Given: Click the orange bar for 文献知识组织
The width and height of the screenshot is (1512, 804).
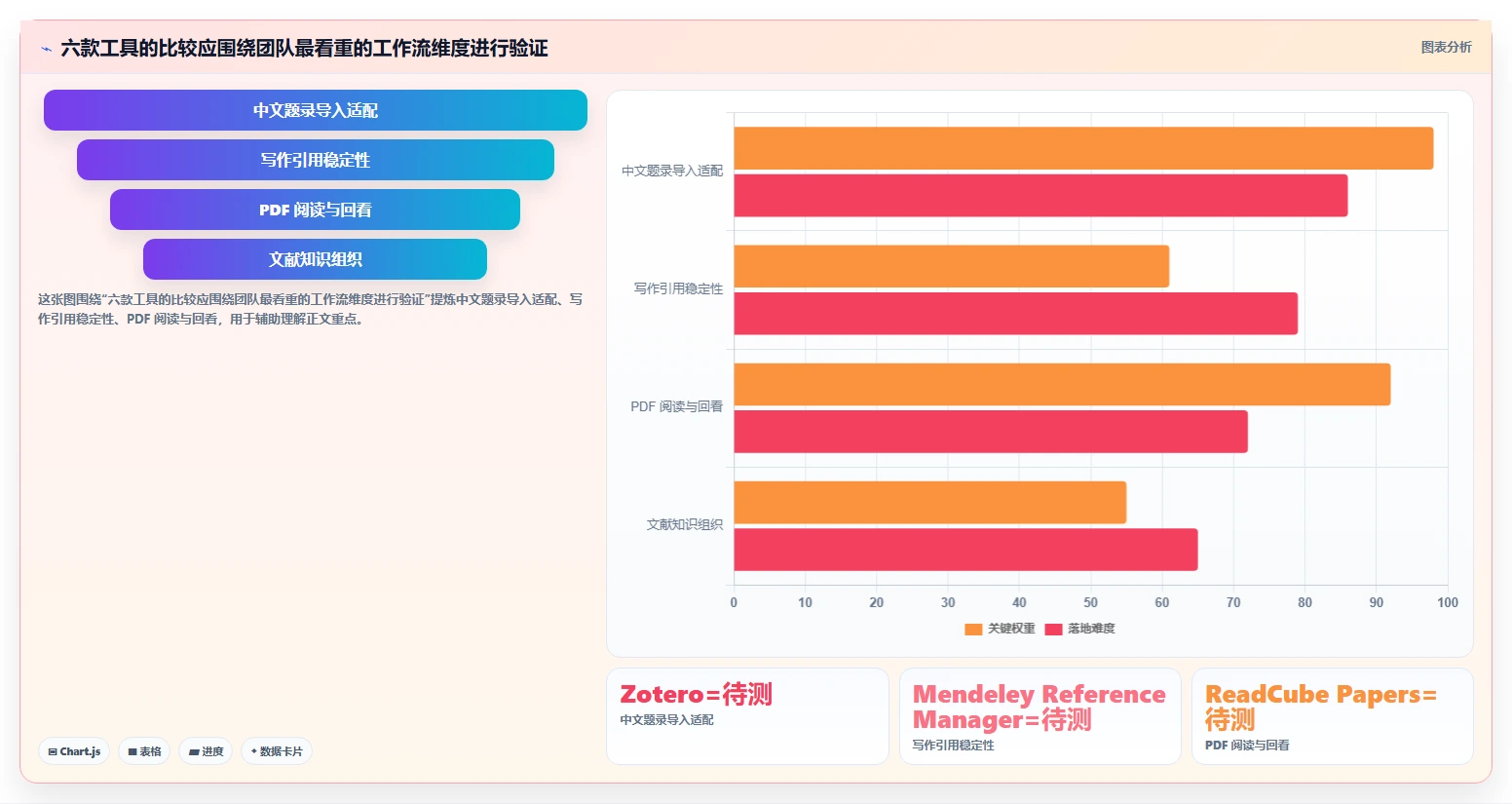Looking at the screenshot, I should point(930,503).
